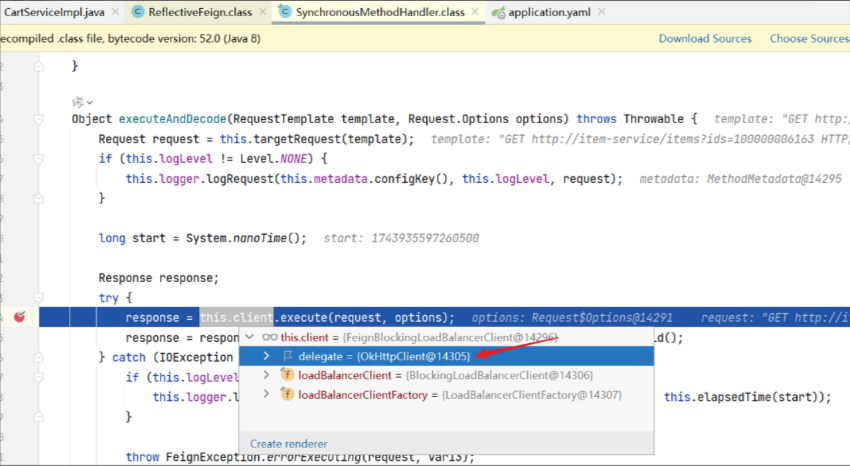This screenshot has width=850, height=466.
Task: Click the 'throws Throwable' clause
Action: tap(630, 119)
